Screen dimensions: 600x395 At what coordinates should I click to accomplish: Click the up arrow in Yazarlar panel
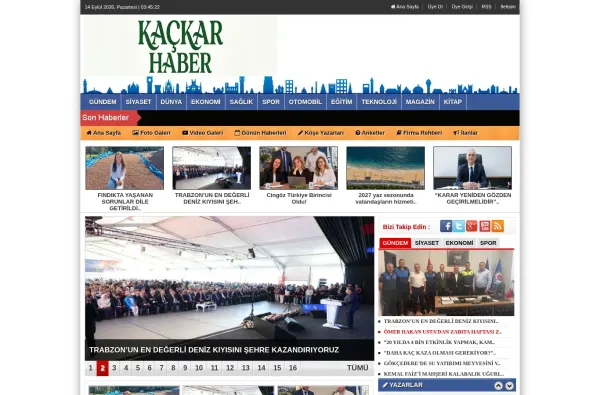click(x=498, y=385)
